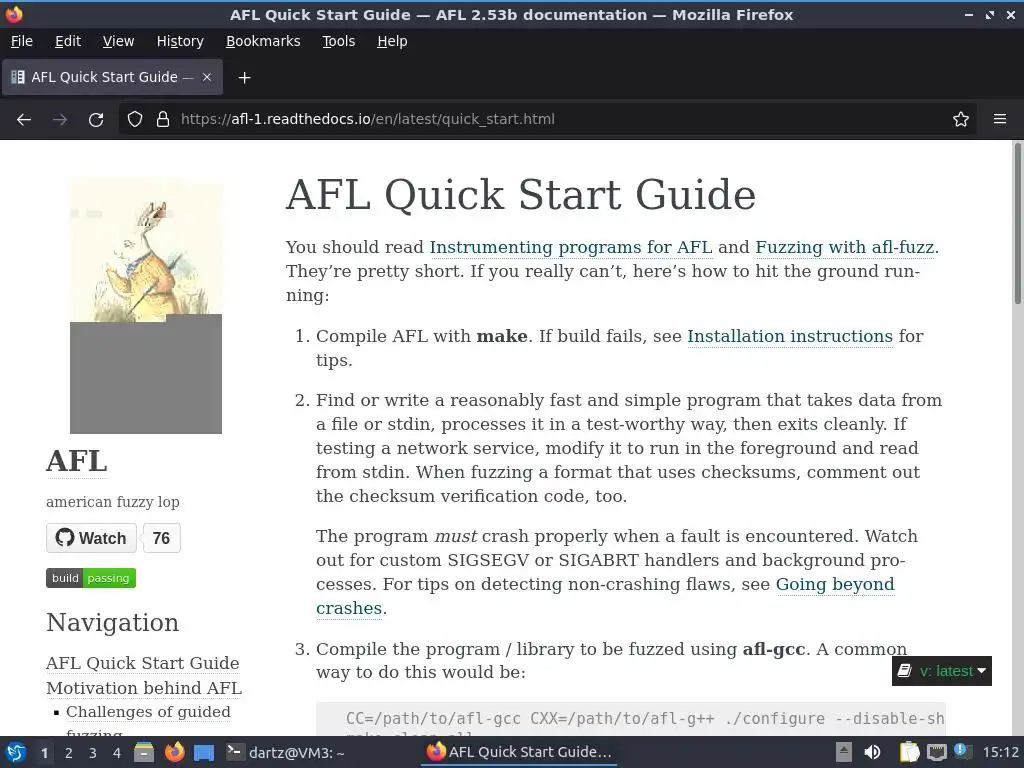Close the AFL Quick Start Guide tab
This screenshot has width=1024, height=768.
(207, 77)
